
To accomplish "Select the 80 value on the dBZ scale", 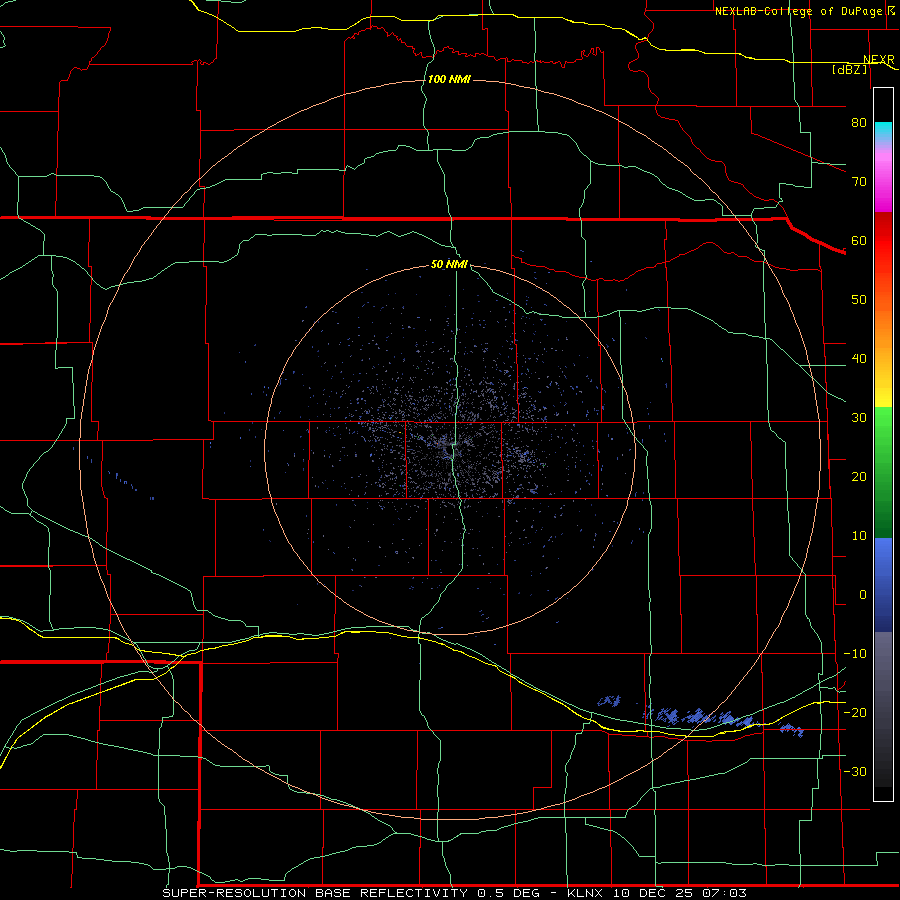I will [859, 122].
